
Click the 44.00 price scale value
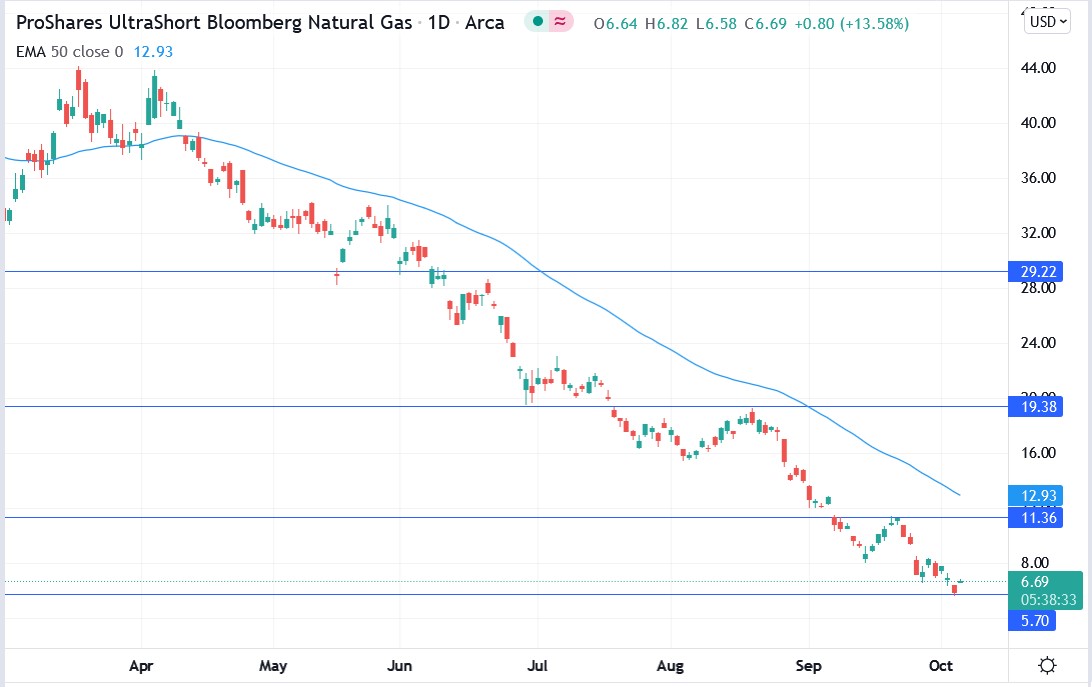(x=1038, y=68)
